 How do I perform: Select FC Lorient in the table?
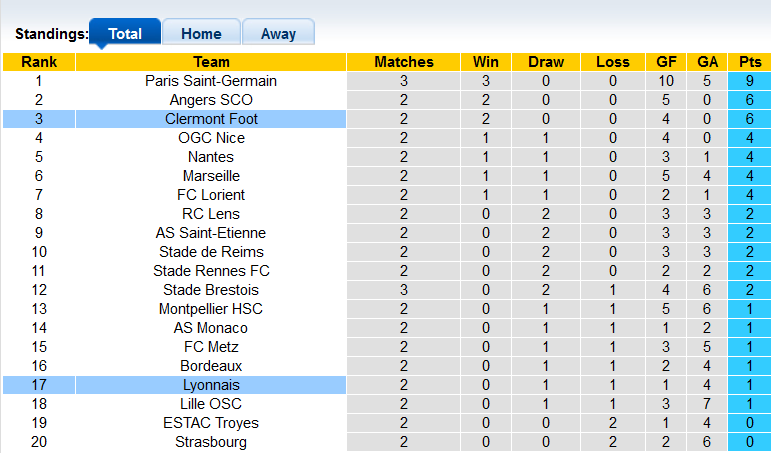click(x=211, y=195)
